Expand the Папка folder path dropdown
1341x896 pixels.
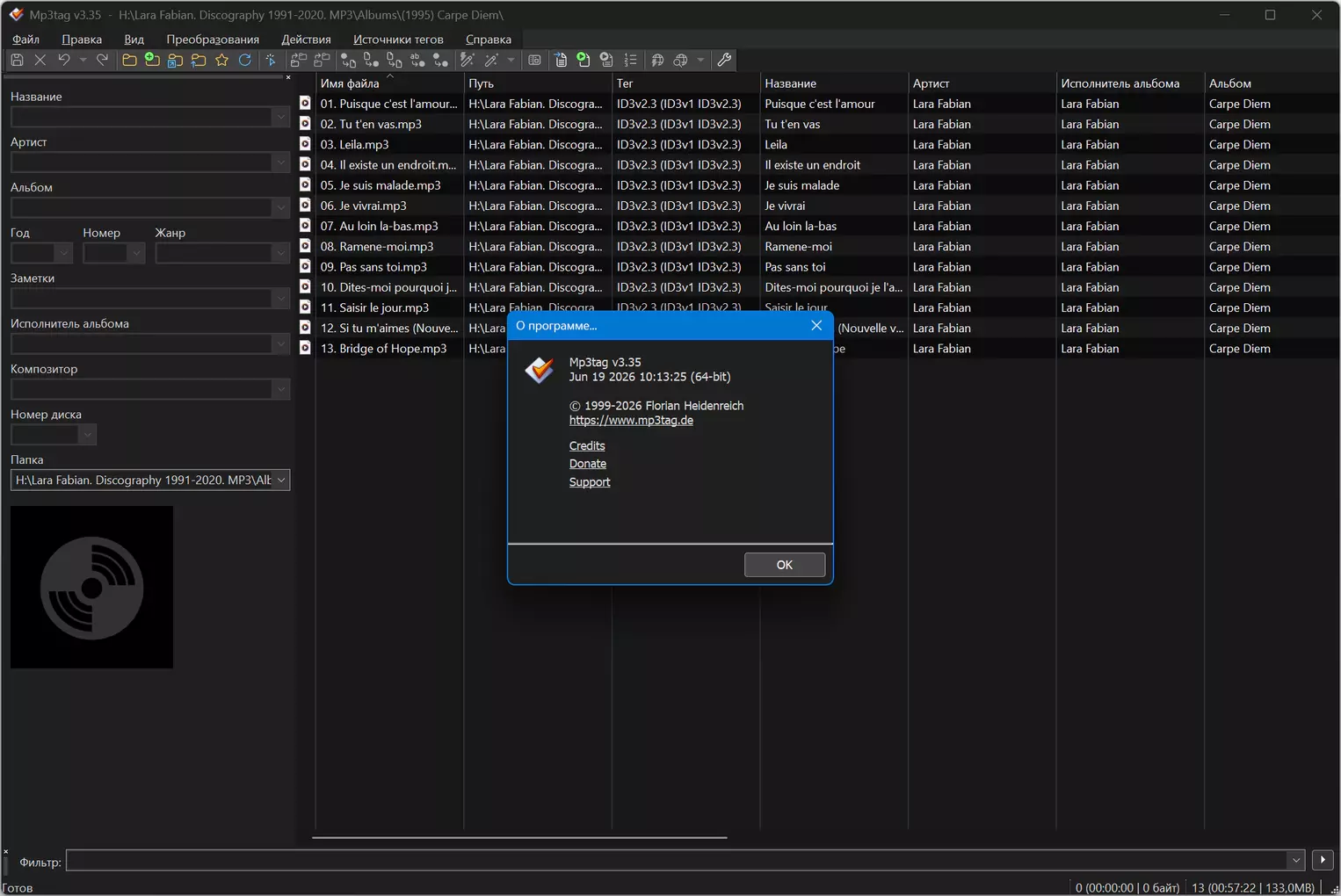click(x=281, y=481)
